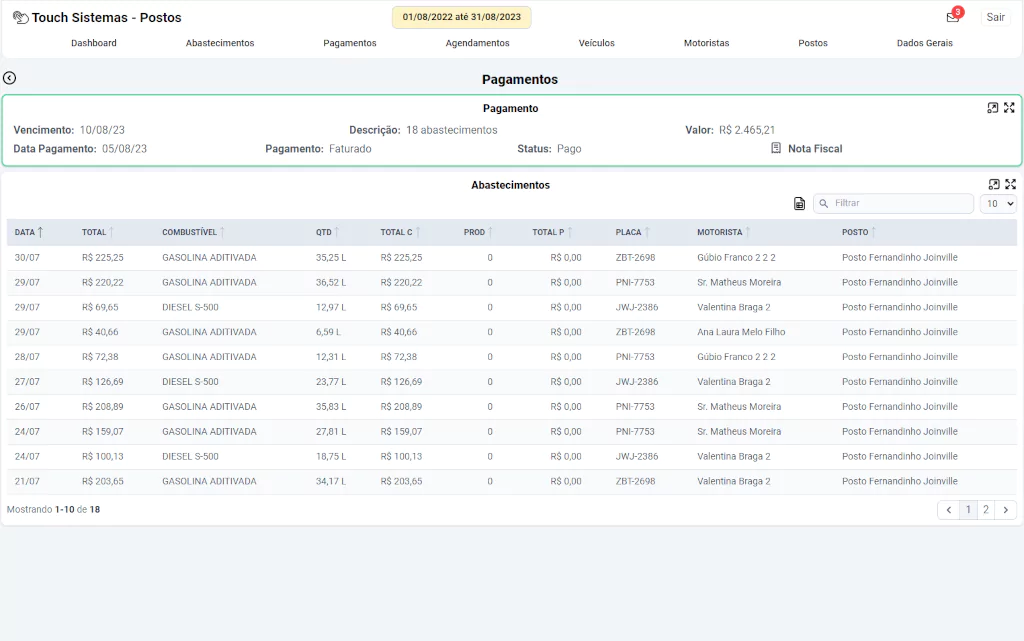Screen dimensions: 1024x641
Task: Click the search magnifier icon in filter
Action: point(824,204)
